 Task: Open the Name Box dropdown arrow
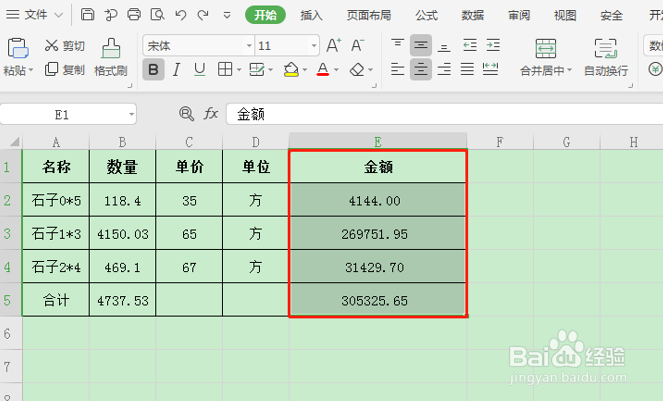[132, 114]
